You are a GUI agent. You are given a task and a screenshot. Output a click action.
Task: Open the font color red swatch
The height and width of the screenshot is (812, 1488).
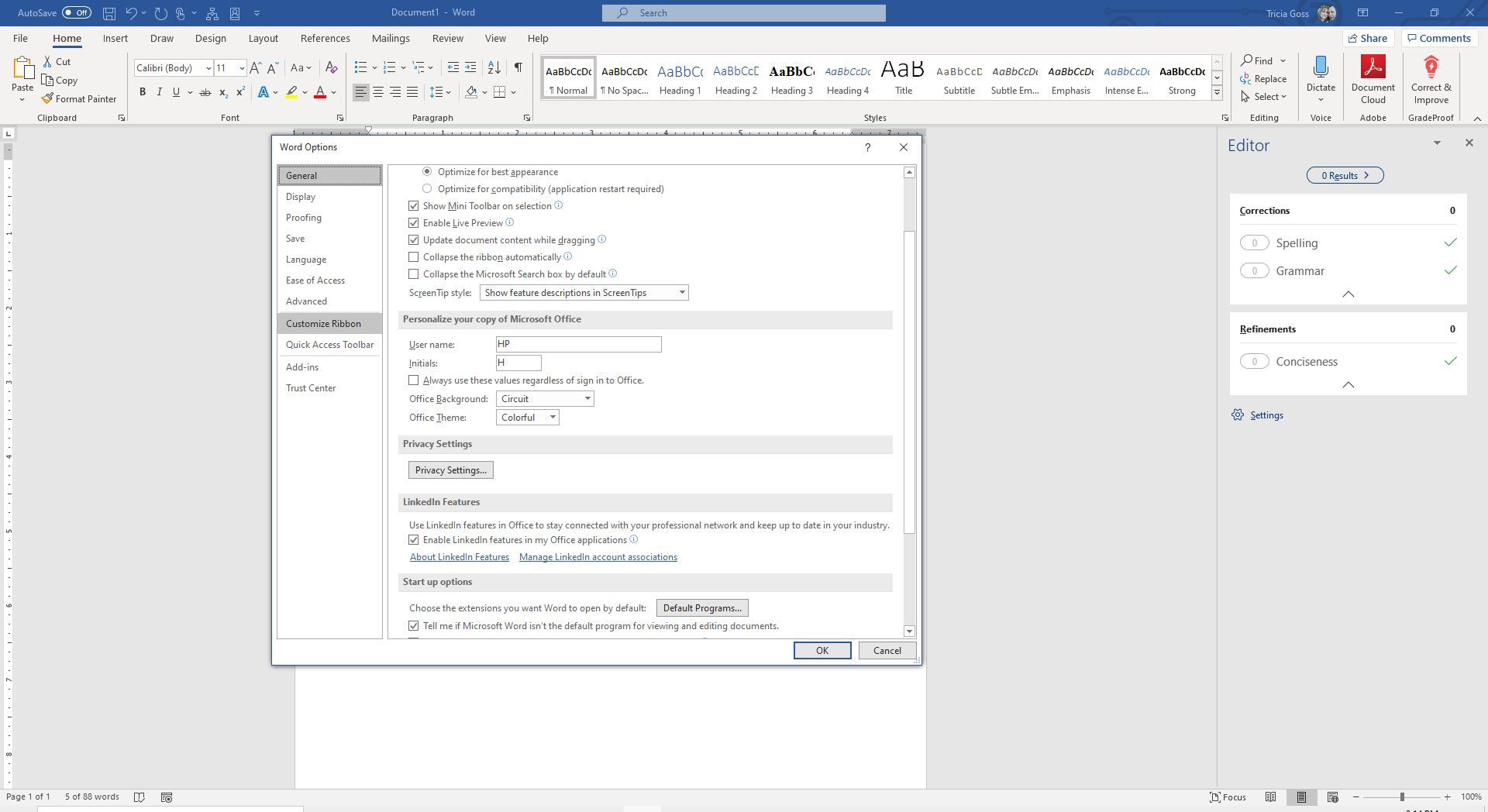319,92
